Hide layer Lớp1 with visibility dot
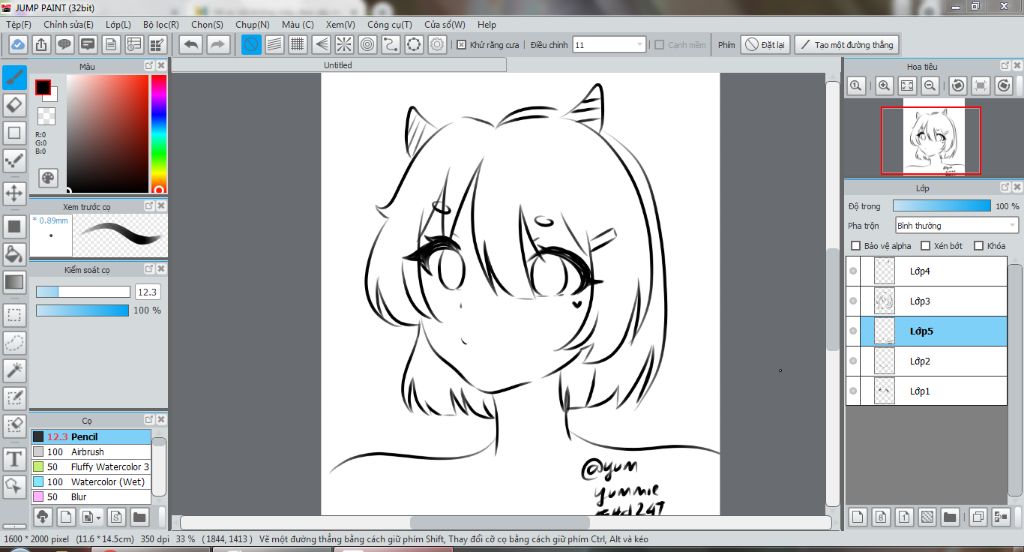1024x552 pixels. [853, 391]
